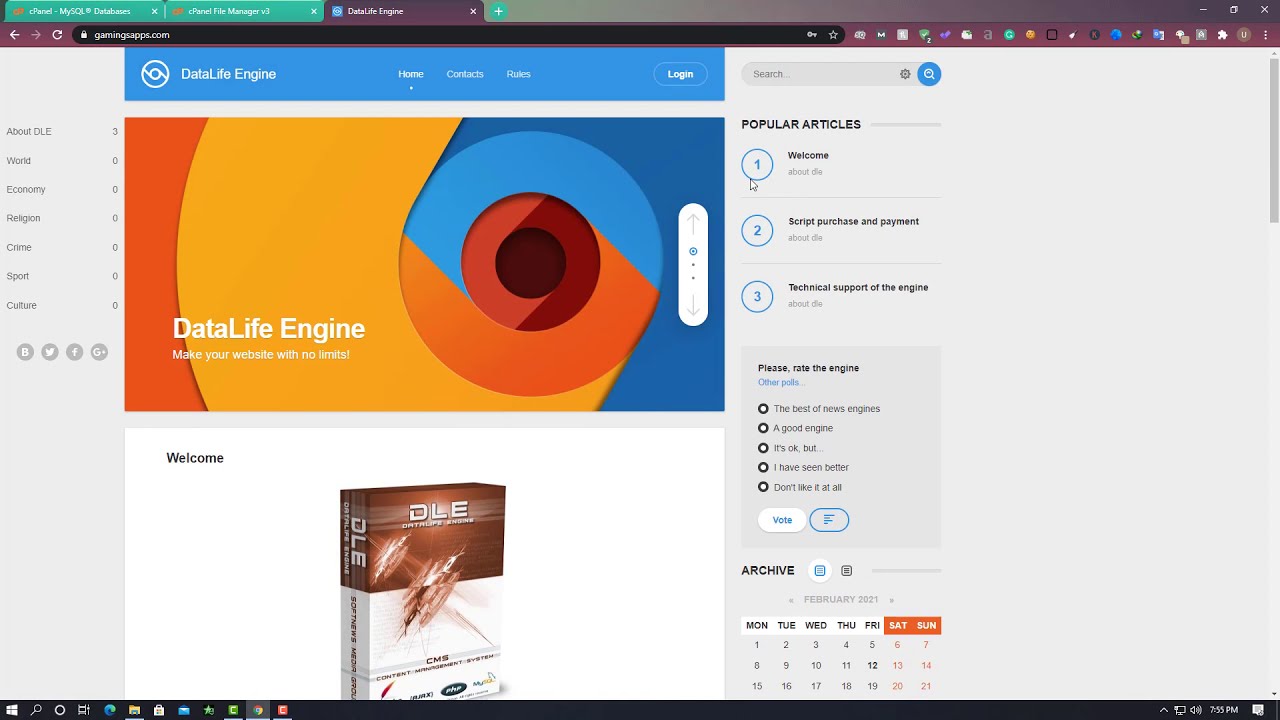1280x720 pixels.
Task: Click the slider up arrow
Action: 693,223
